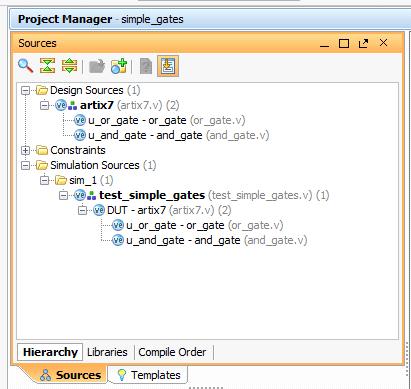Click the Simulation Sources folder icon
This screenshot has width=411, height=389.
click(42, 165)
